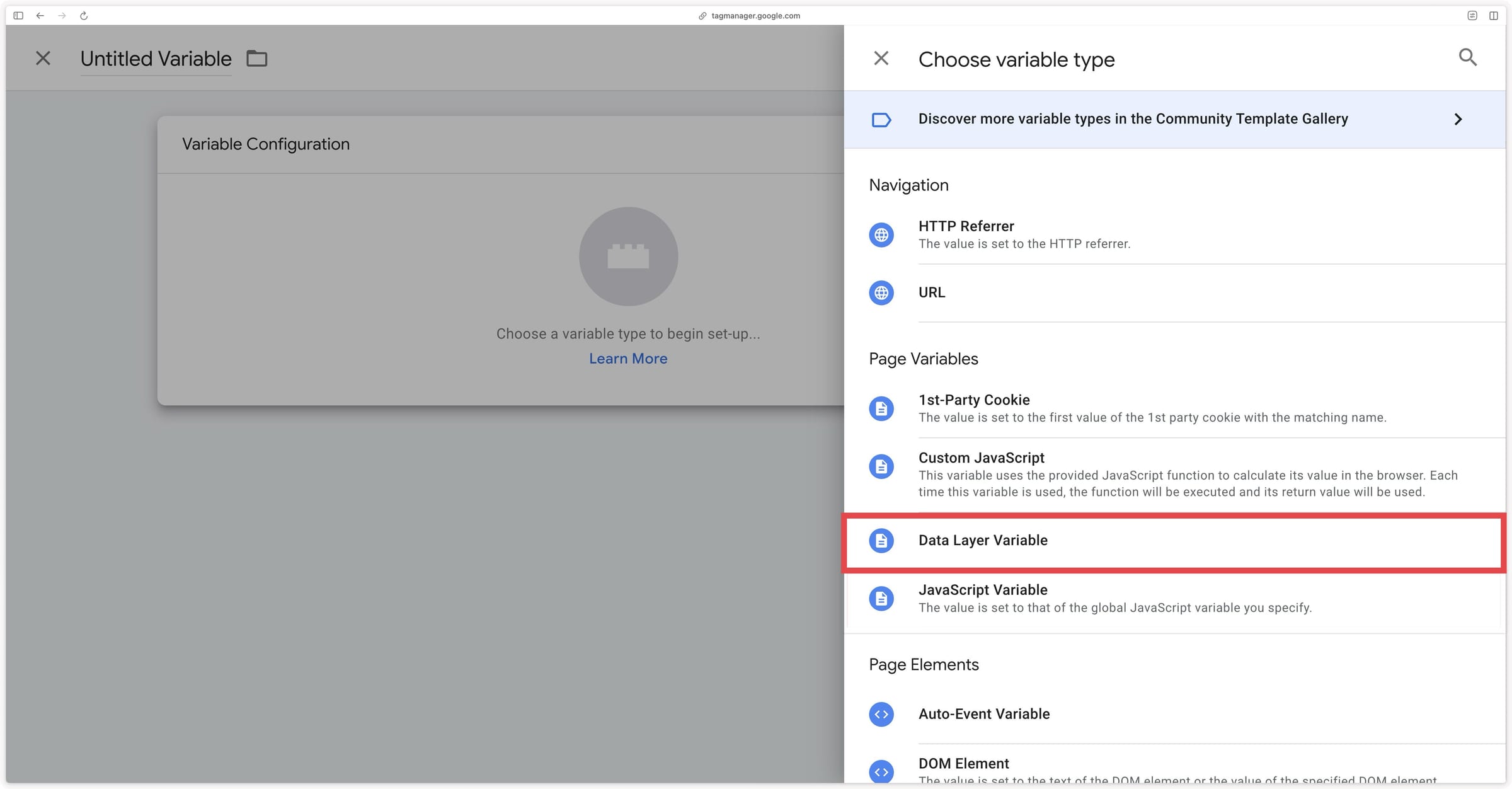Close the Choose variable type panel

[x=881, y=59]
